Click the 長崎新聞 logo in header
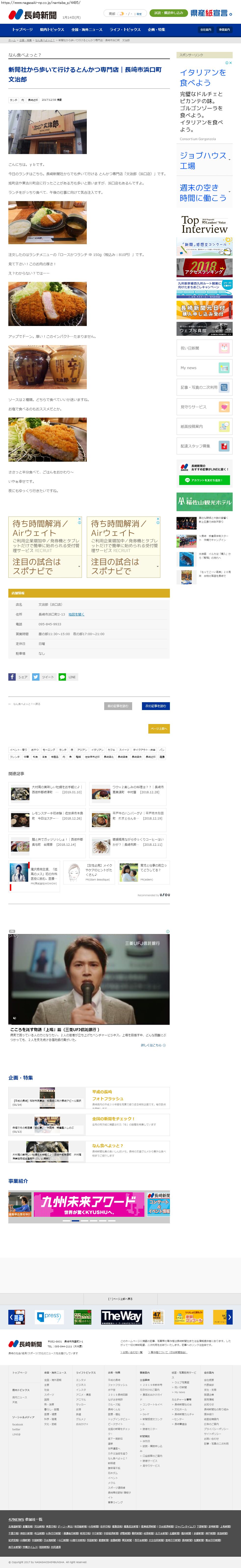Screen dimensions: 241x1568 tap(32, 15)
